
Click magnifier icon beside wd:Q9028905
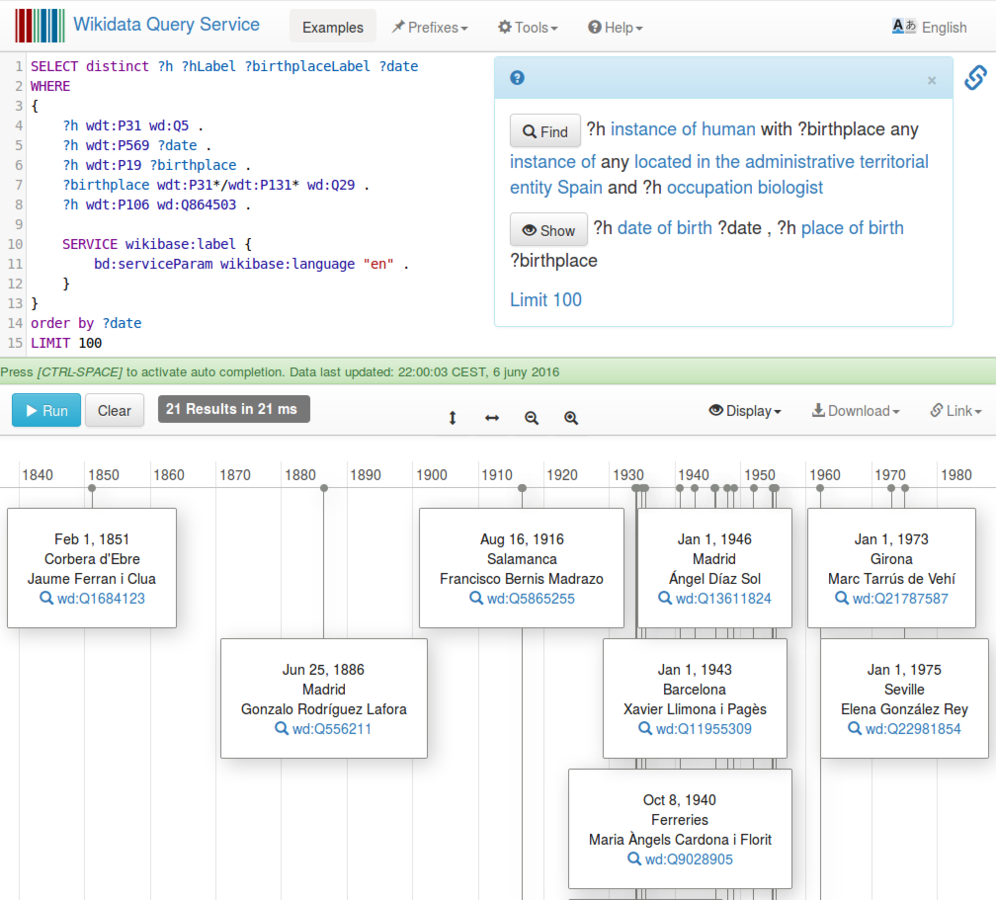click(634, 859)
